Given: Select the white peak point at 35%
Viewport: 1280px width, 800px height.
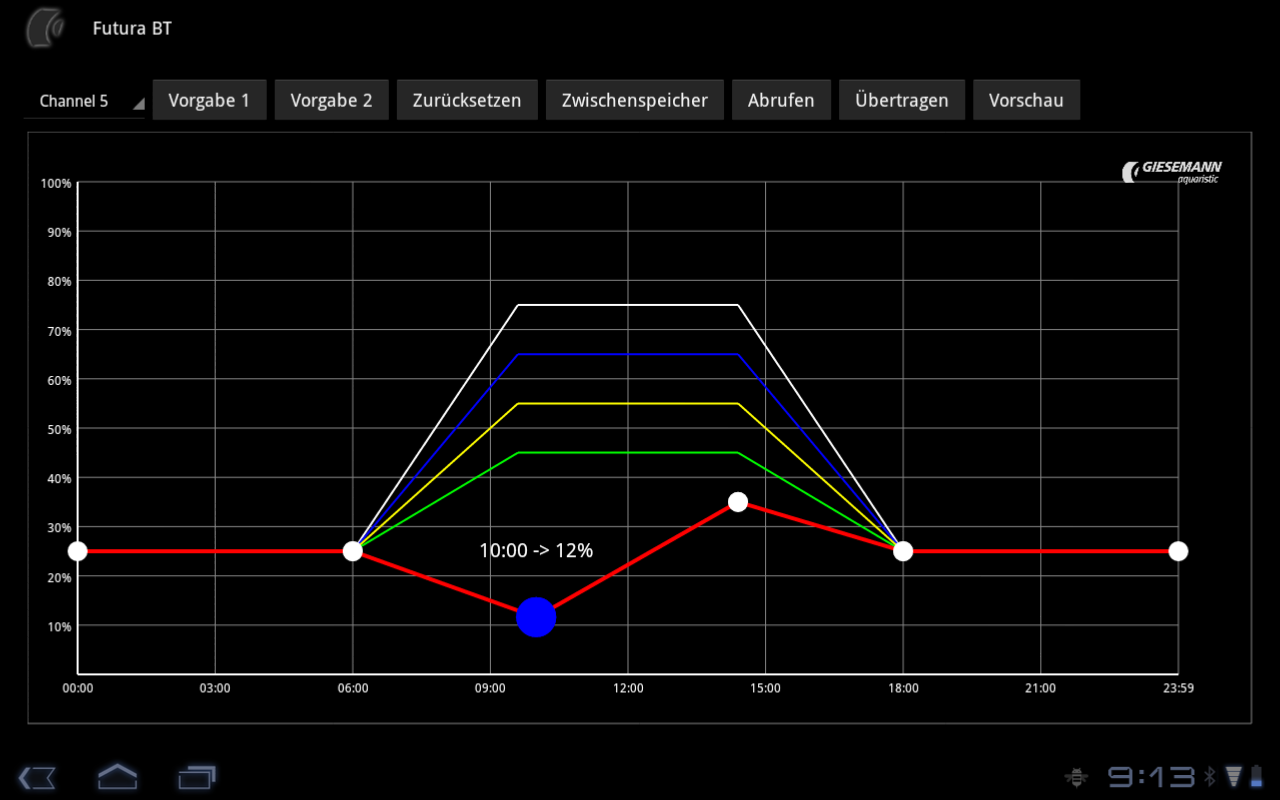Looking at the screenshot, I should 738,502.
